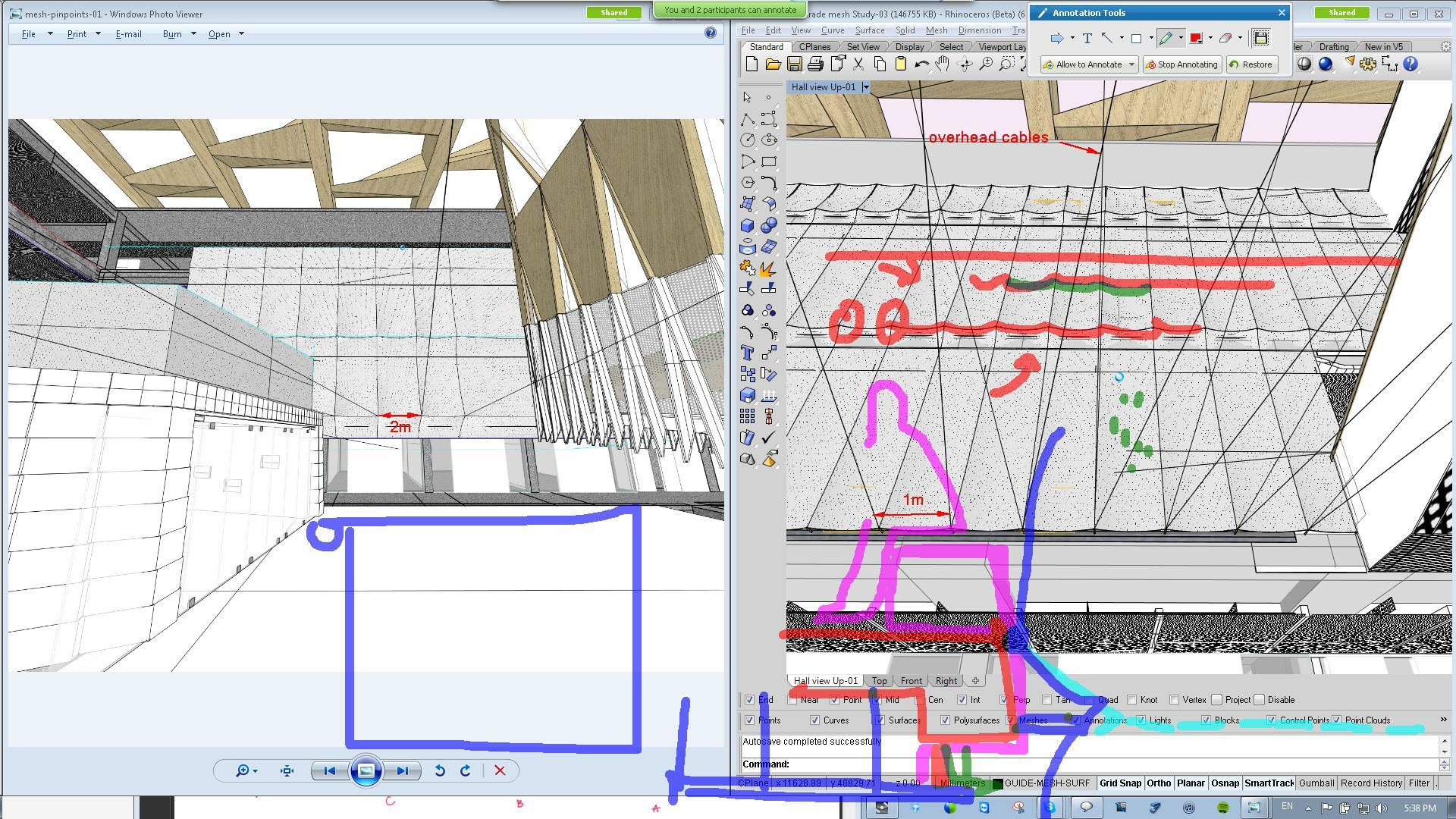
Task: Click the GUIDE-MESH-SURF layer color swatch
Action: [x=998, y=783]
